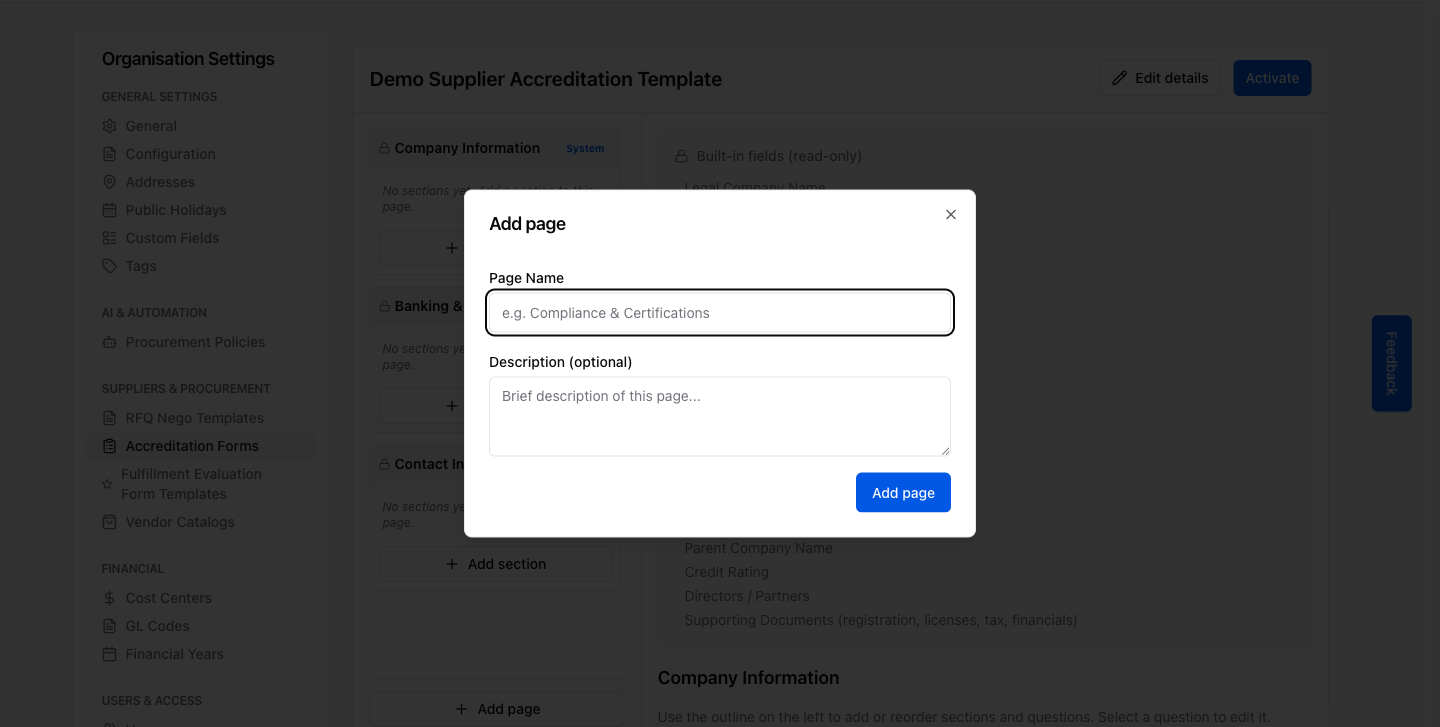Click the Financial Years calendar icon
The image size is (1440, 727).
109,654
